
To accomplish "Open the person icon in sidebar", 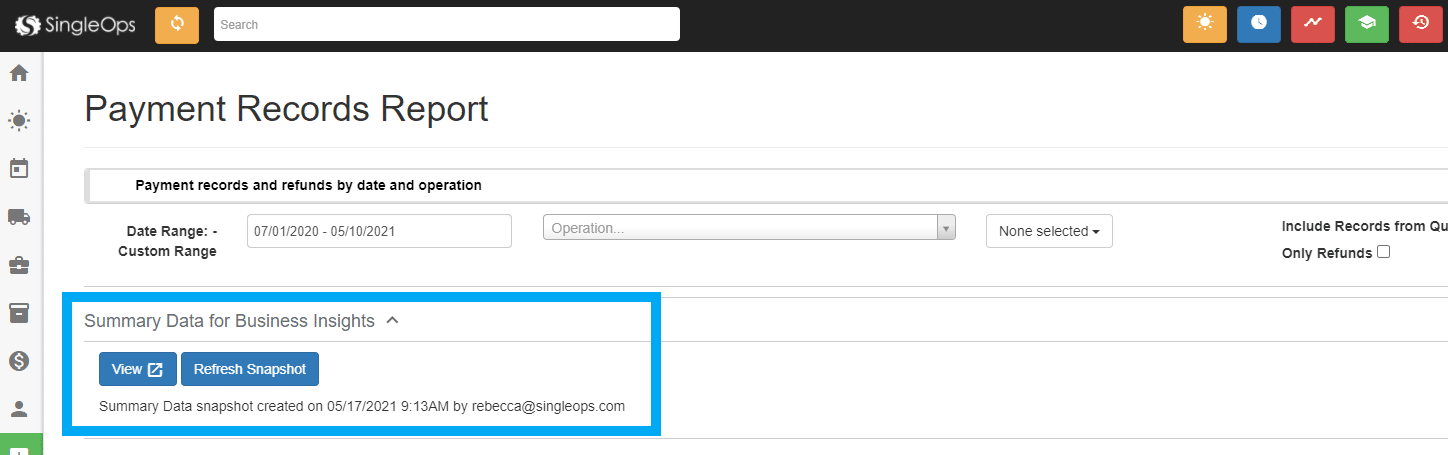I will click(19, 409).
